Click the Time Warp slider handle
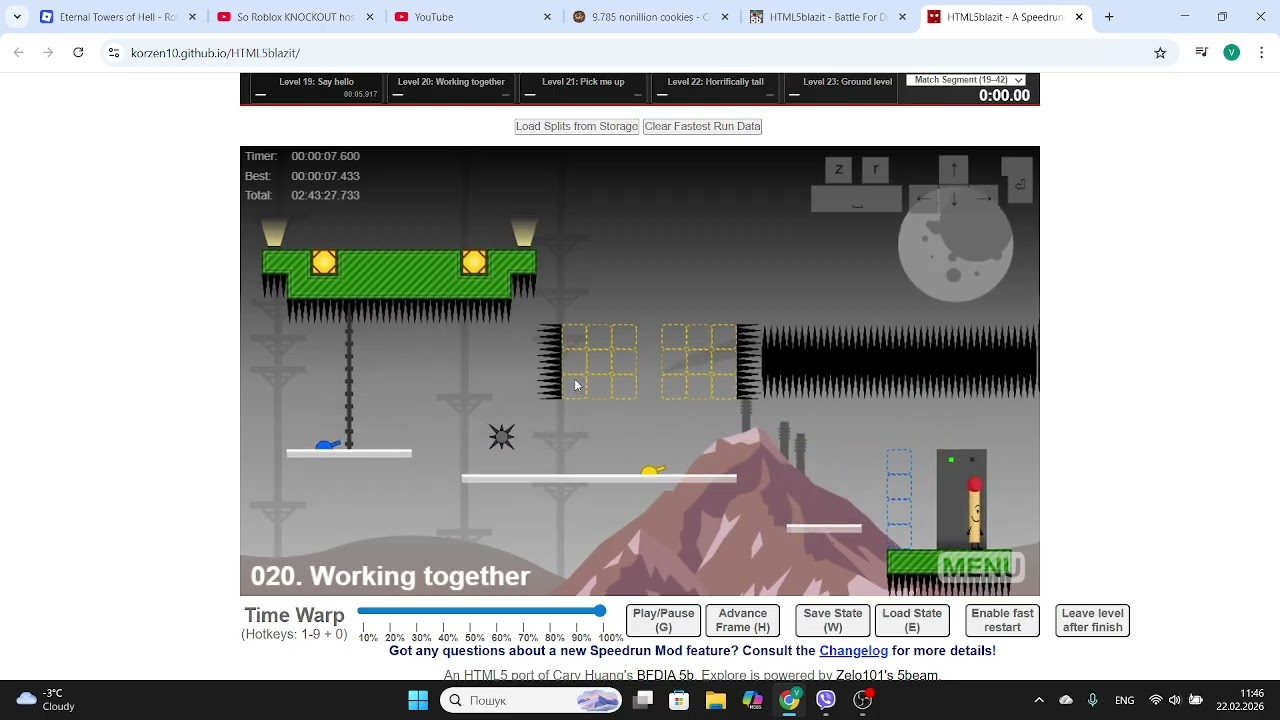Image resolution: width=1280 pixels, height=720 pixels. pos(600,611)
